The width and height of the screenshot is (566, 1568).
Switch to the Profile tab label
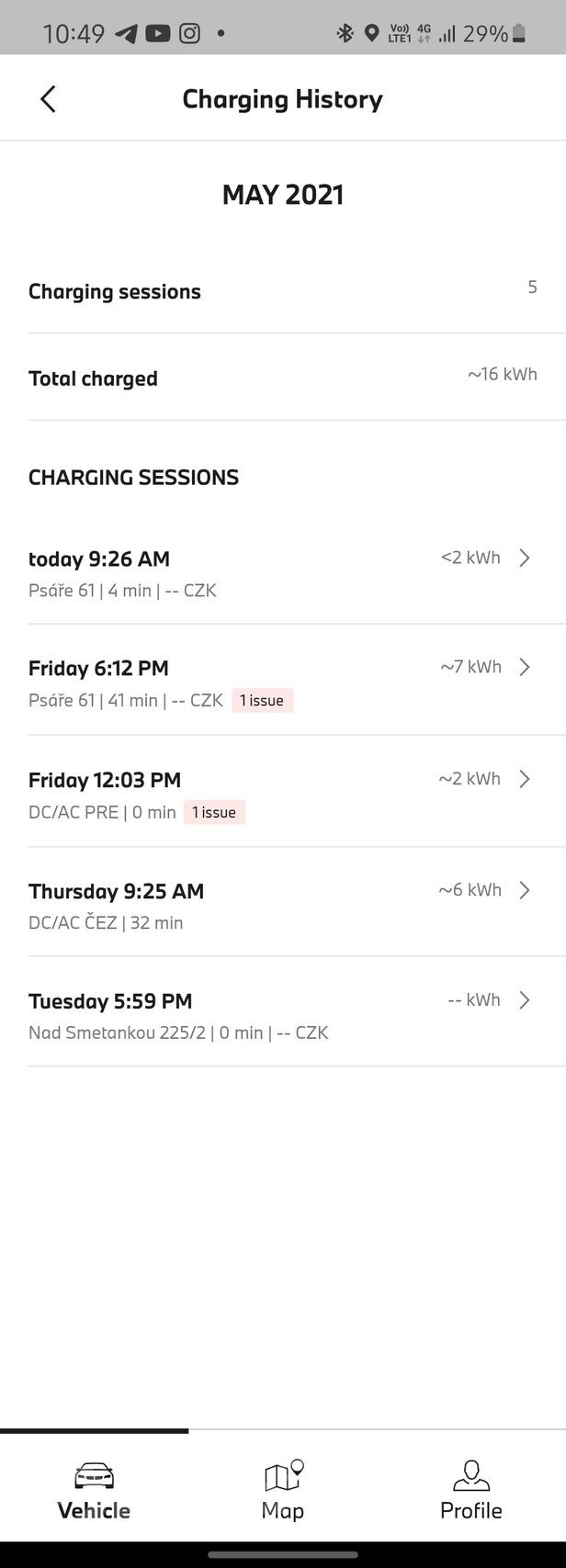click(x=470, y=1510)
